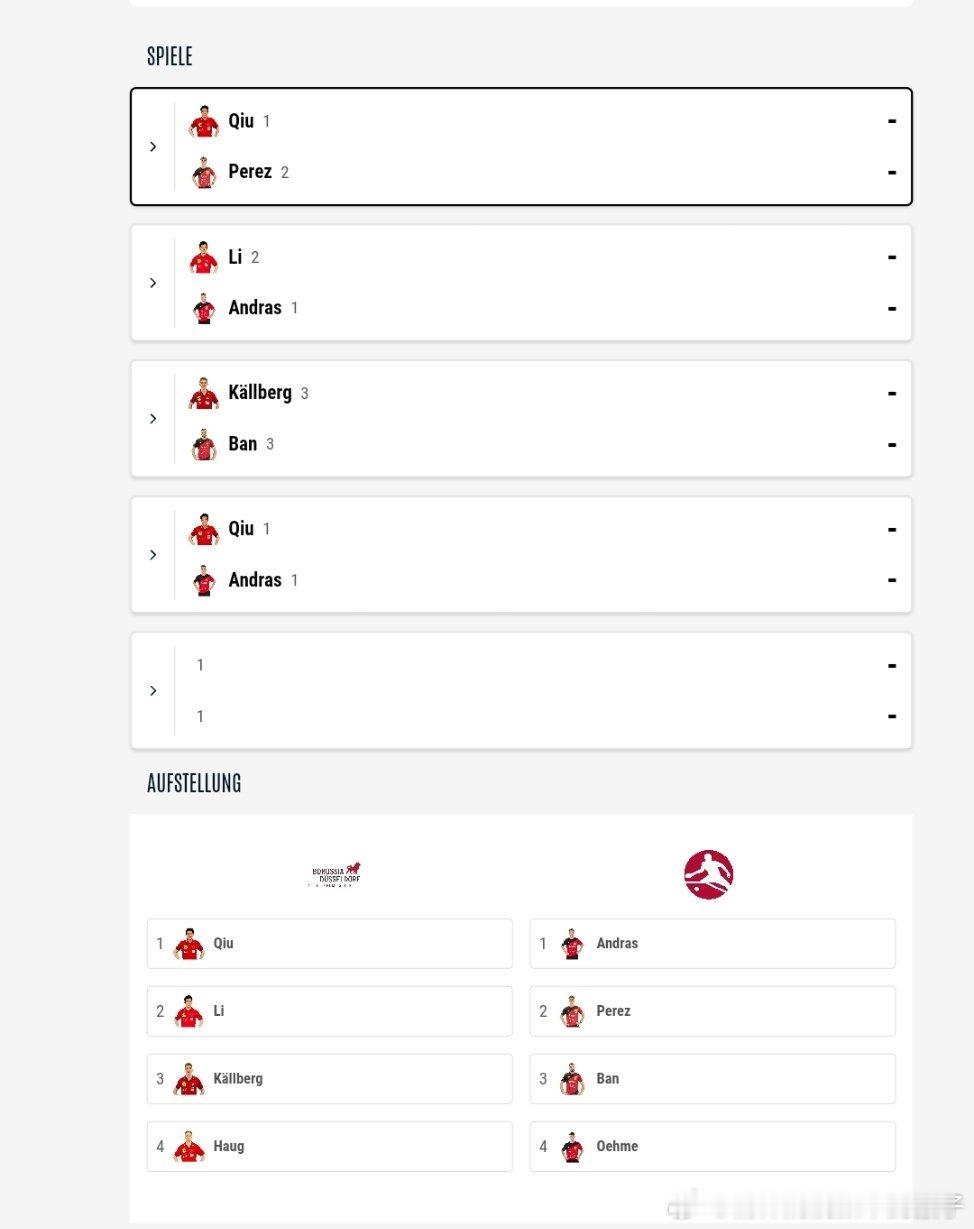Select Källberg name in third match

tap(260, 393)
